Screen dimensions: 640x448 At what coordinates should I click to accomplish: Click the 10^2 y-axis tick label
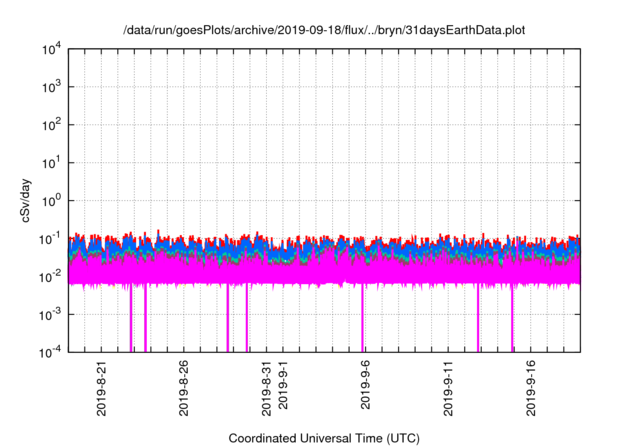[x=52, y=125]
